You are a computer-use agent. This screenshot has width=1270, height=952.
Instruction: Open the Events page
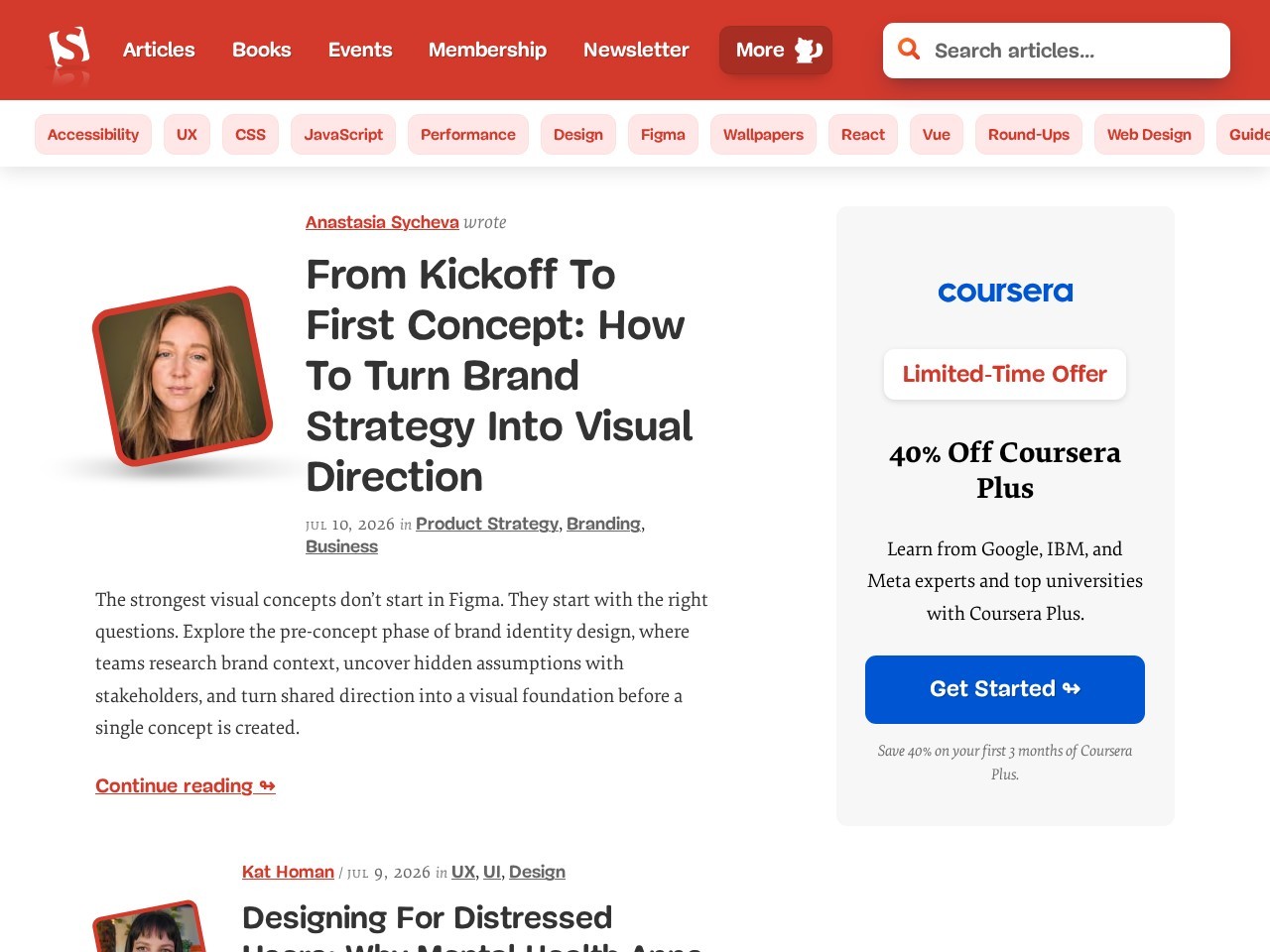[360, 50]
